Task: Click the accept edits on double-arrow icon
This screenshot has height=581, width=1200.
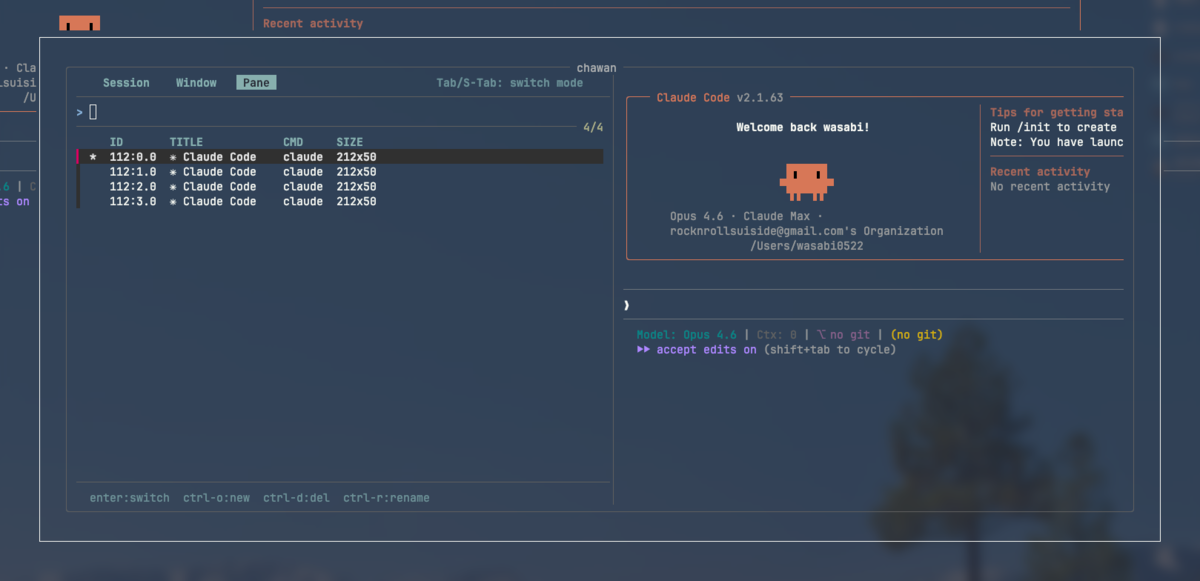Action: click(643, 350)
